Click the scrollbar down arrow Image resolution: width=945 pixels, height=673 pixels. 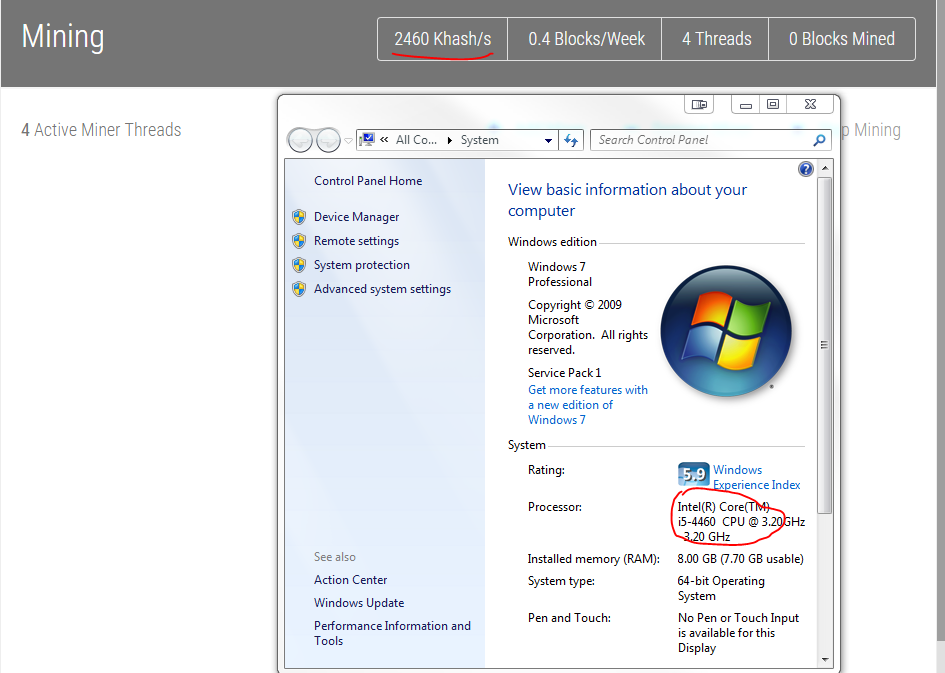825,660
